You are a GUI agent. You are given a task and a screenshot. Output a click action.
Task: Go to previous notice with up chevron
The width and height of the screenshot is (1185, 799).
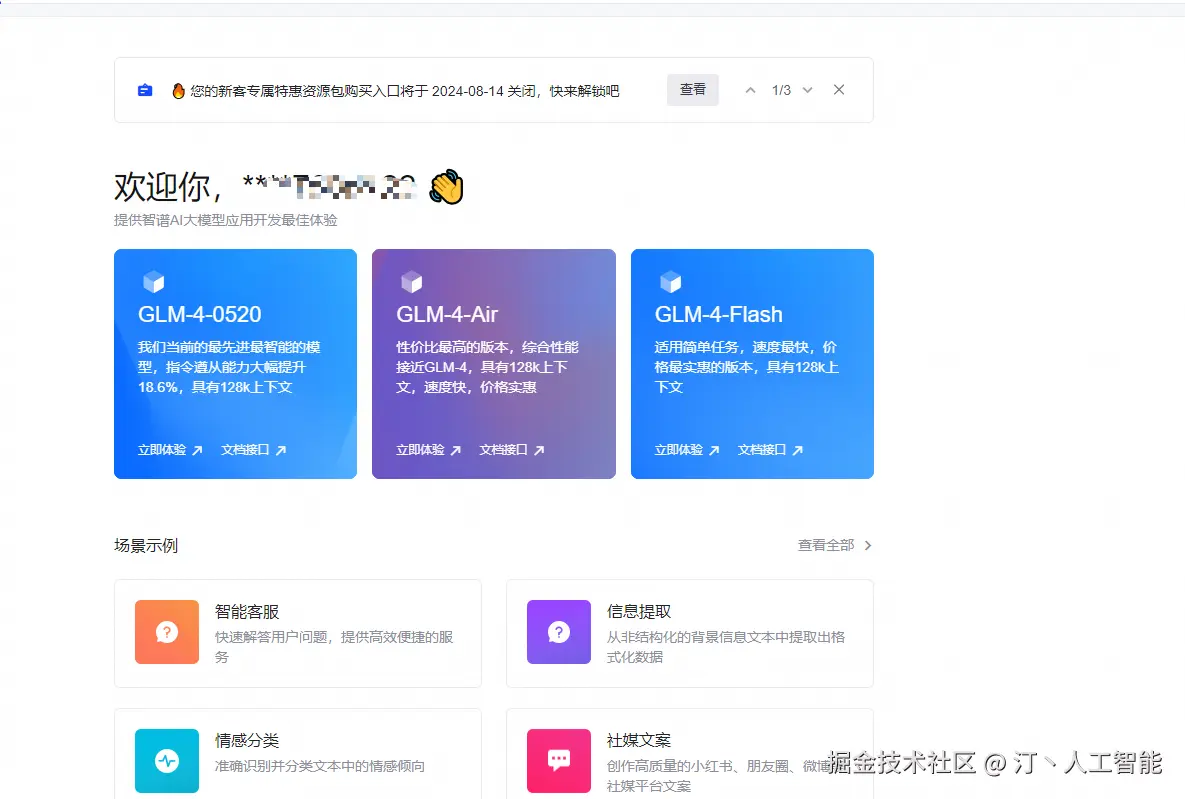coord(750,90)
